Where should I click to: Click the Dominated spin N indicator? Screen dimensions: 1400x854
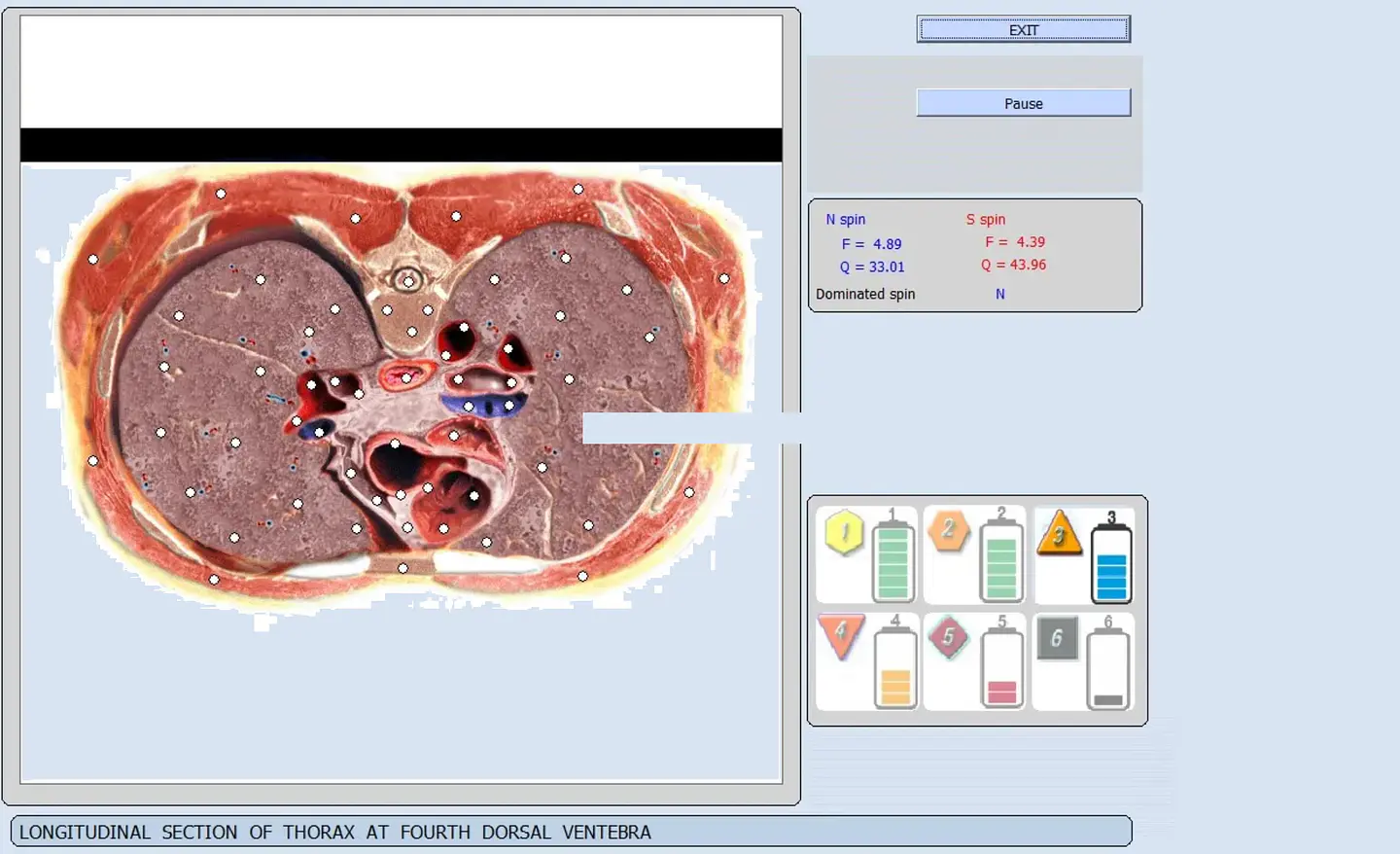coord(999,294)
